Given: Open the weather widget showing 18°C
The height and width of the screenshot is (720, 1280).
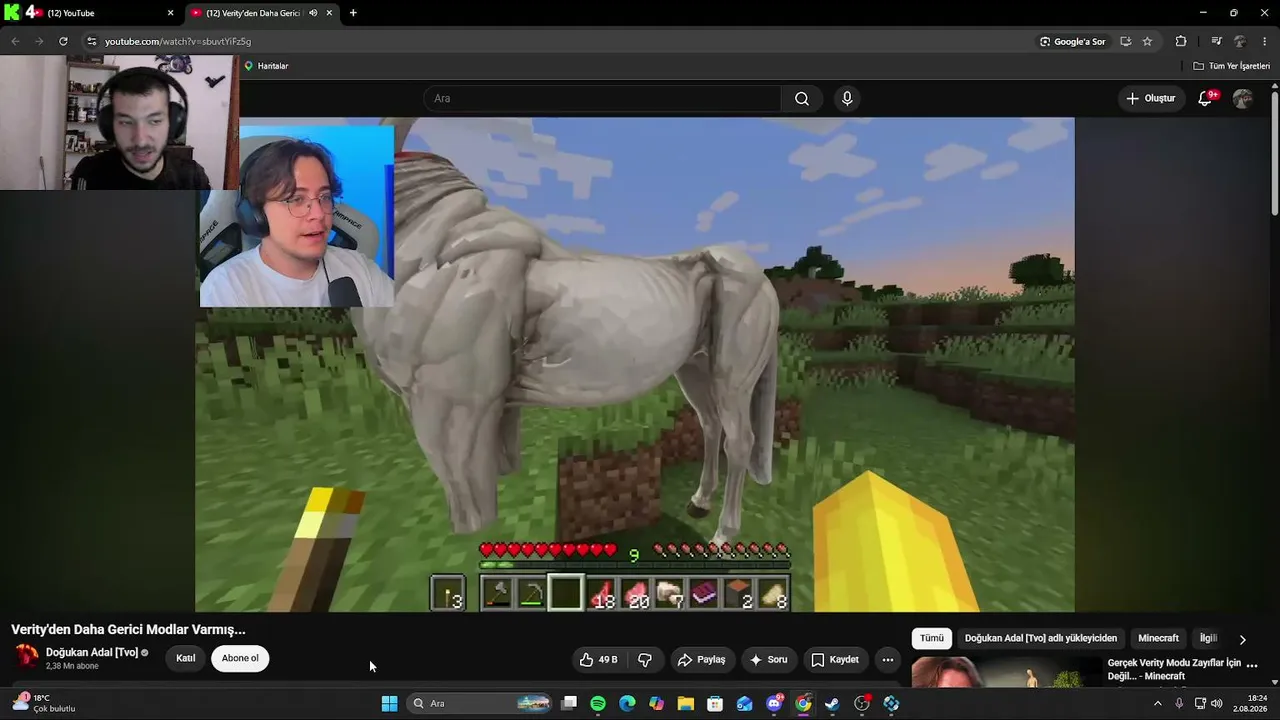Looking at the screenshot, I should pyautogui.click(x=44, y=703).
